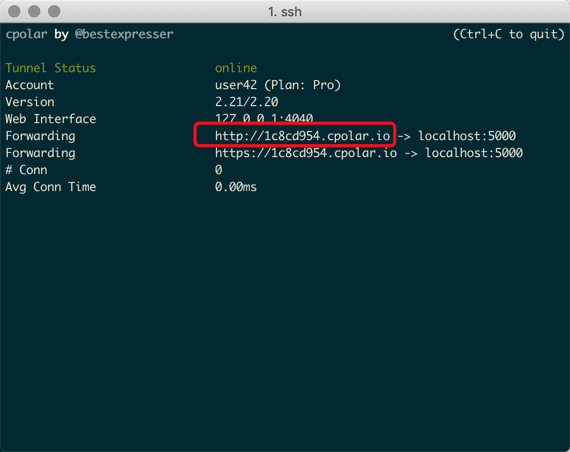This screenshot has height=452, width=570.
Task: Click the 'cpolar' name in header
Action: (26, 34)
